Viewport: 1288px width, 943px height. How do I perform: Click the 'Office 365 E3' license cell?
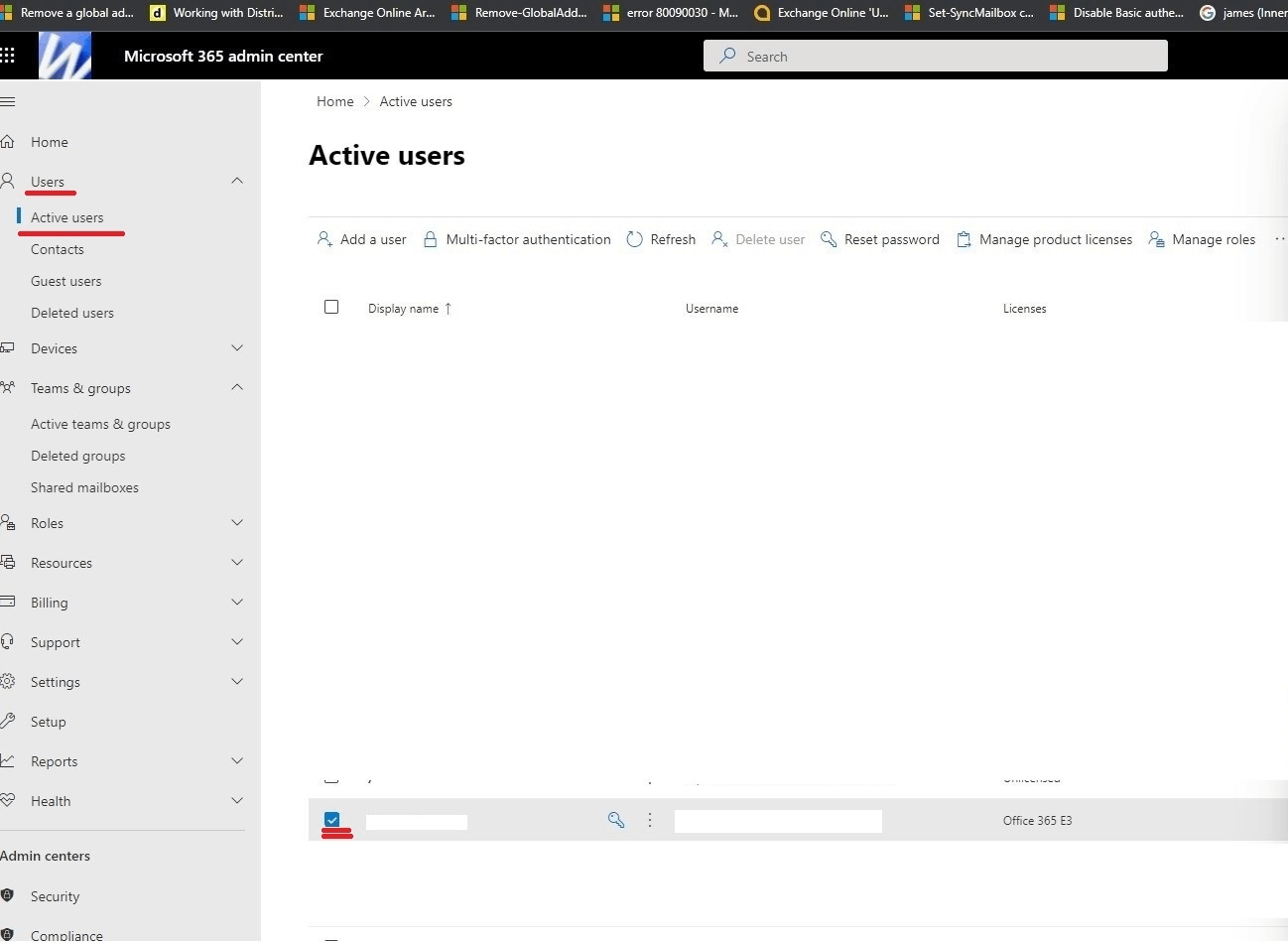tap(1037, 821)
